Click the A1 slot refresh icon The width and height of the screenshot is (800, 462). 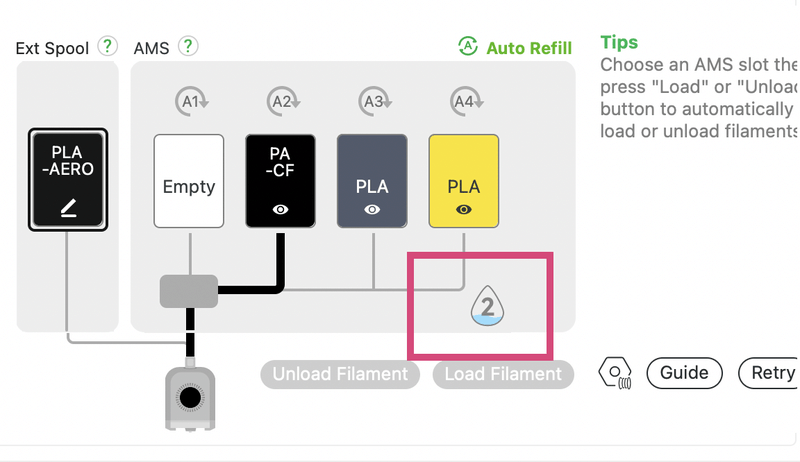[191, 101]
